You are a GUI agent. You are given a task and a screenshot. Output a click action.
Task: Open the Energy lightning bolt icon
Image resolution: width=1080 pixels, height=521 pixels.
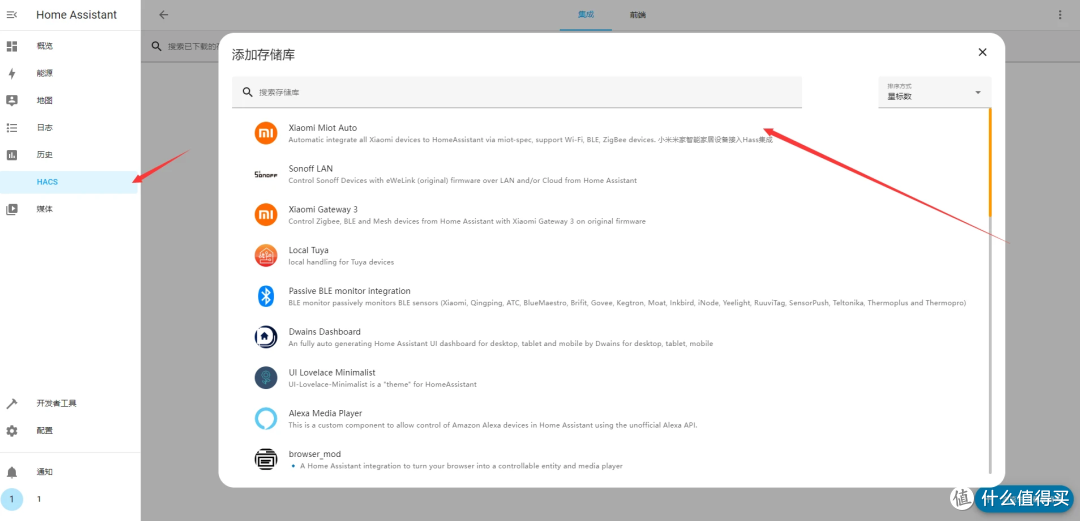12,73
